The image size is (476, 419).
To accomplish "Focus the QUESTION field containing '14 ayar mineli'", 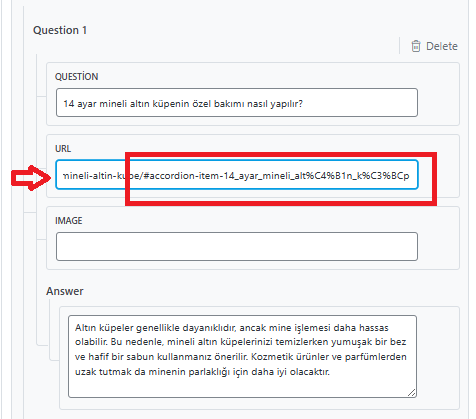I will [x=237, y=103].
